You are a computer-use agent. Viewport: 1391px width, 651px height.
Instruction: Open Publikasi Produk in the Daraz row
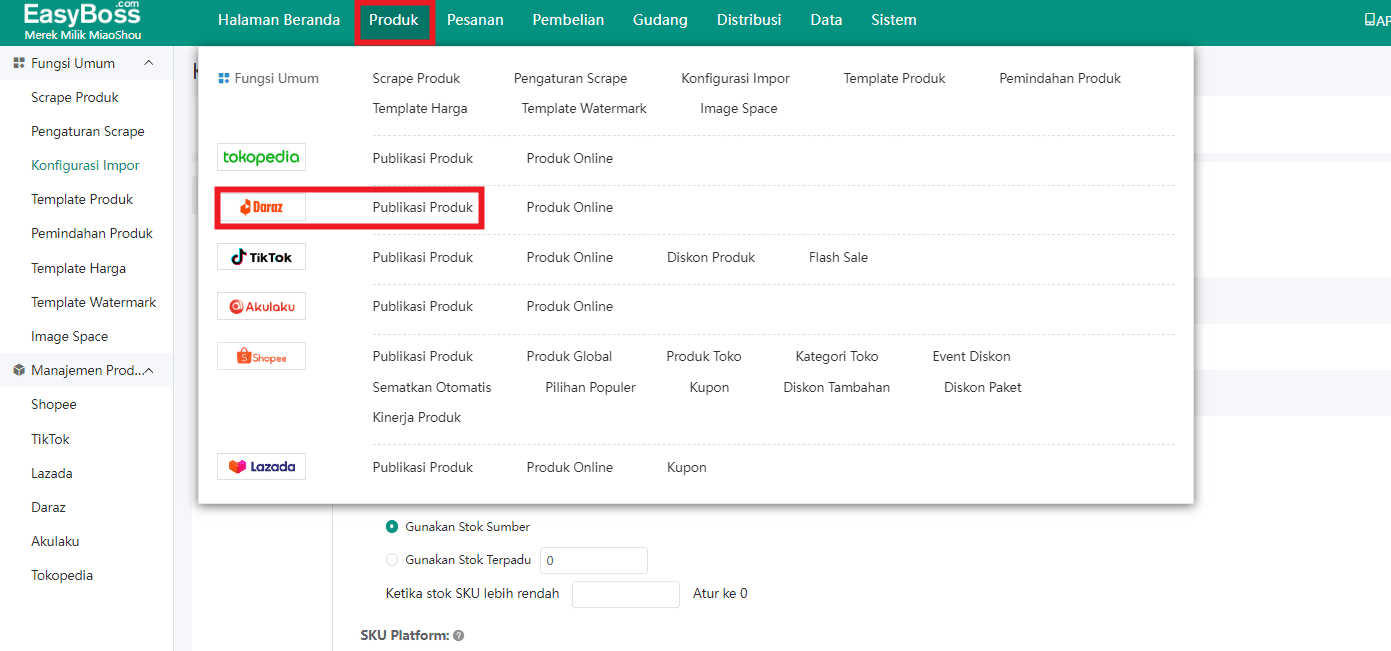[423, 207]
